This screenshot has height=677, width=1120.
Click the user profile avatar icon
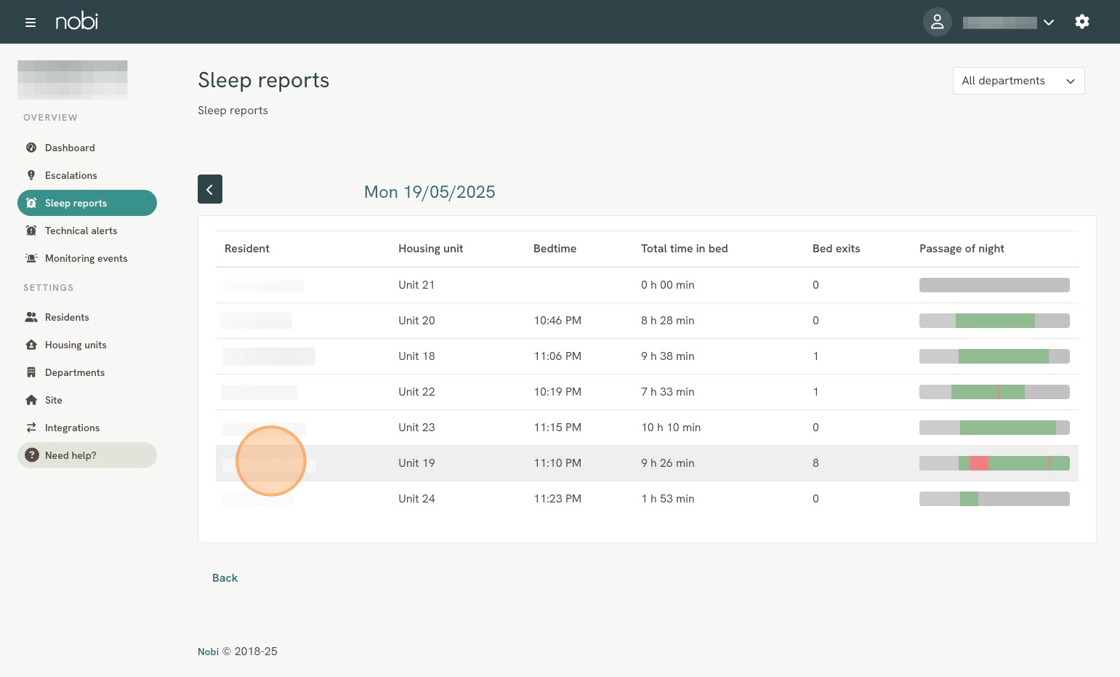(937, 22)
